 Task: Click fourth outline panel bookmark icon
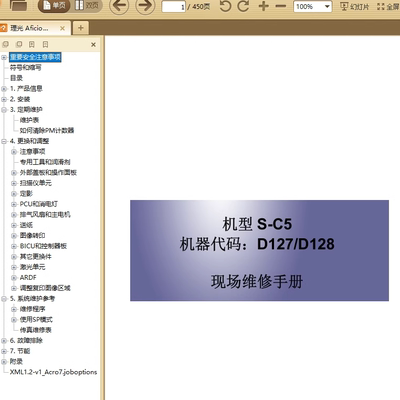tap(45, 44)
